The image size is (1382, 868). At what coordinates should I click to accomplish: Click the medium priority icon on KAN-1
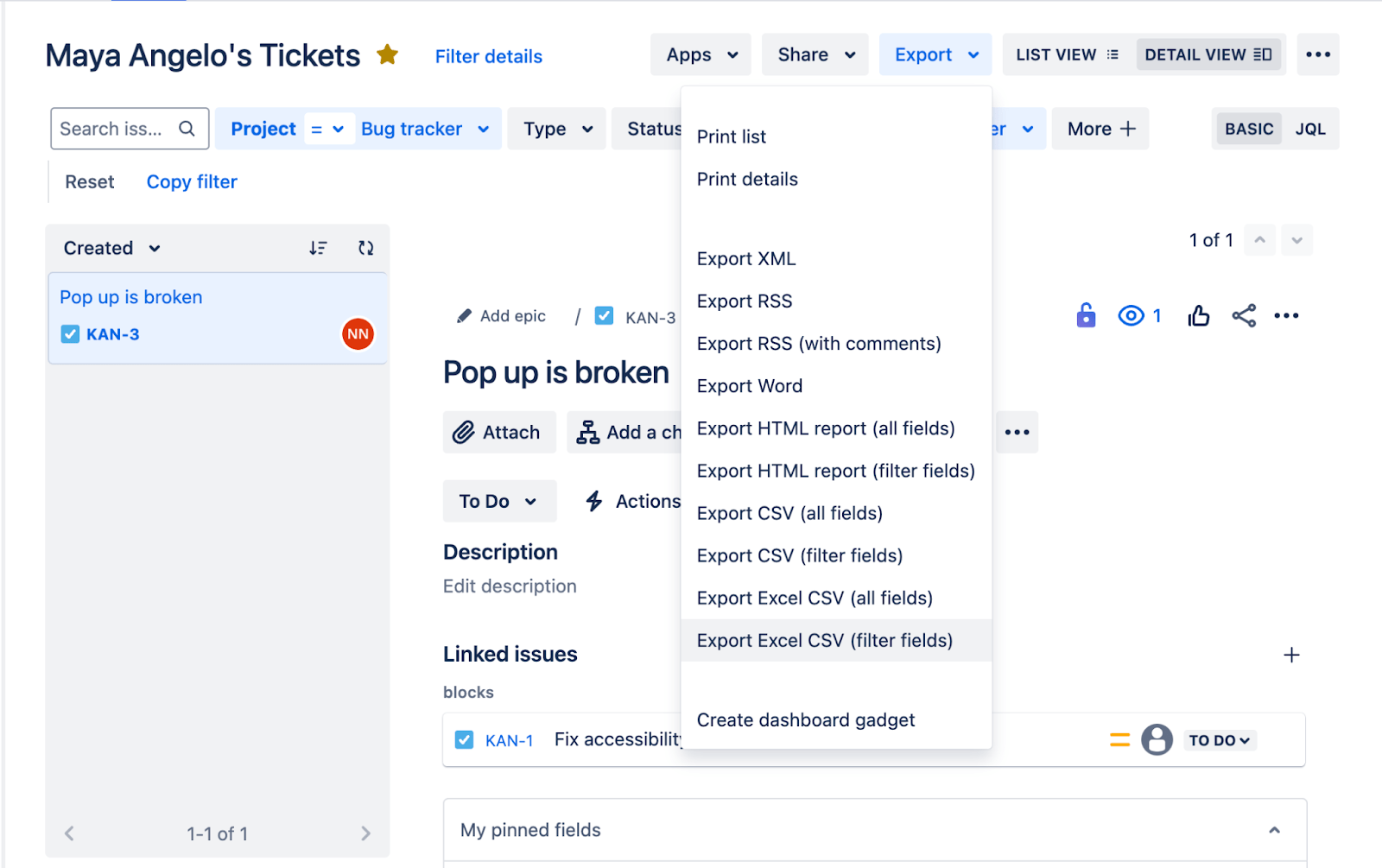click(x=1119, y=739)
